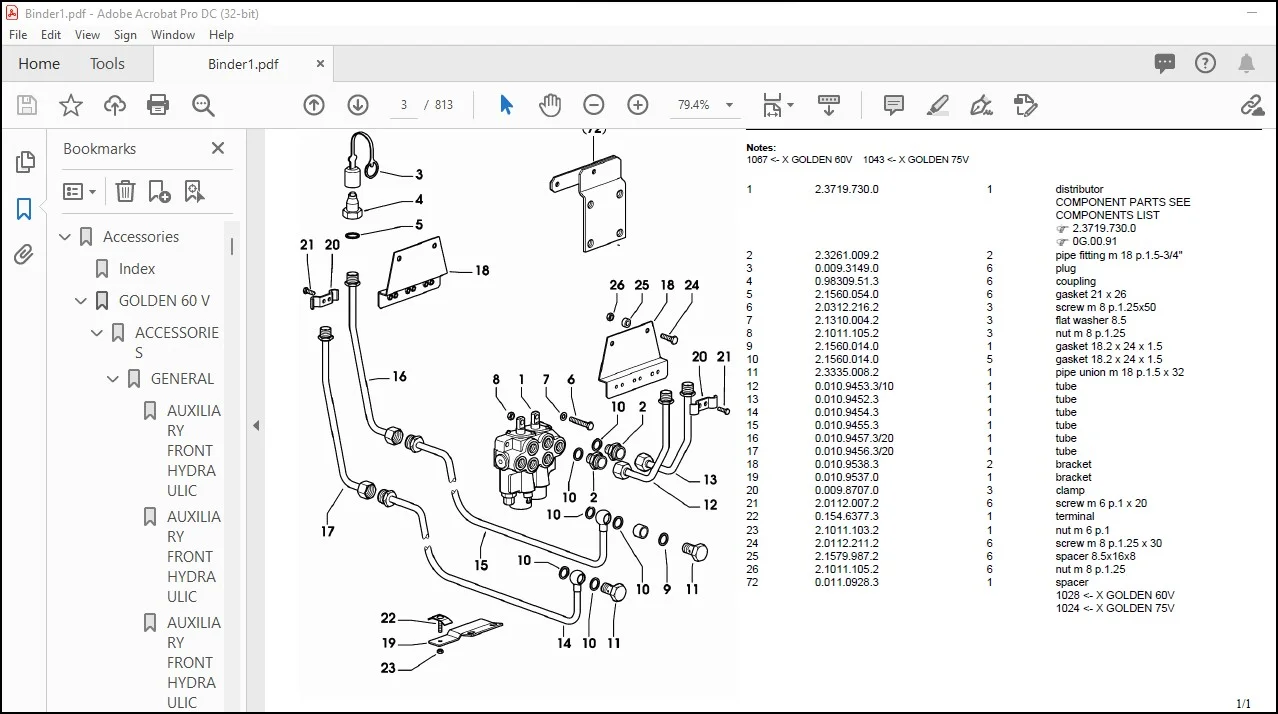This screenshot has width=1278, height=714.
Task: Share a link to this file
Action: pos(1252,104)
